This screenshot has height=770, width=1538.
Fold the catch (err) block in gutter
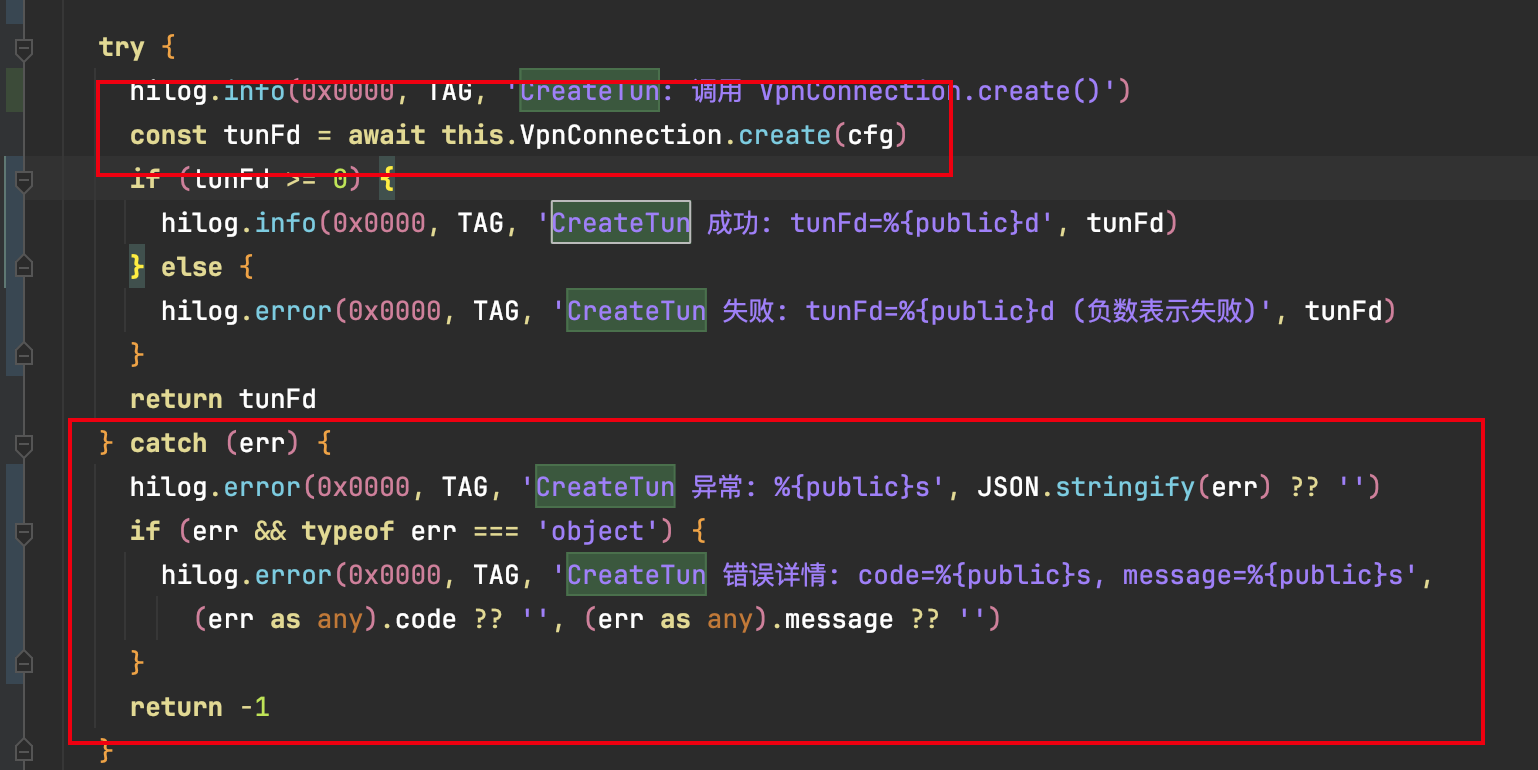click(24, 443)
